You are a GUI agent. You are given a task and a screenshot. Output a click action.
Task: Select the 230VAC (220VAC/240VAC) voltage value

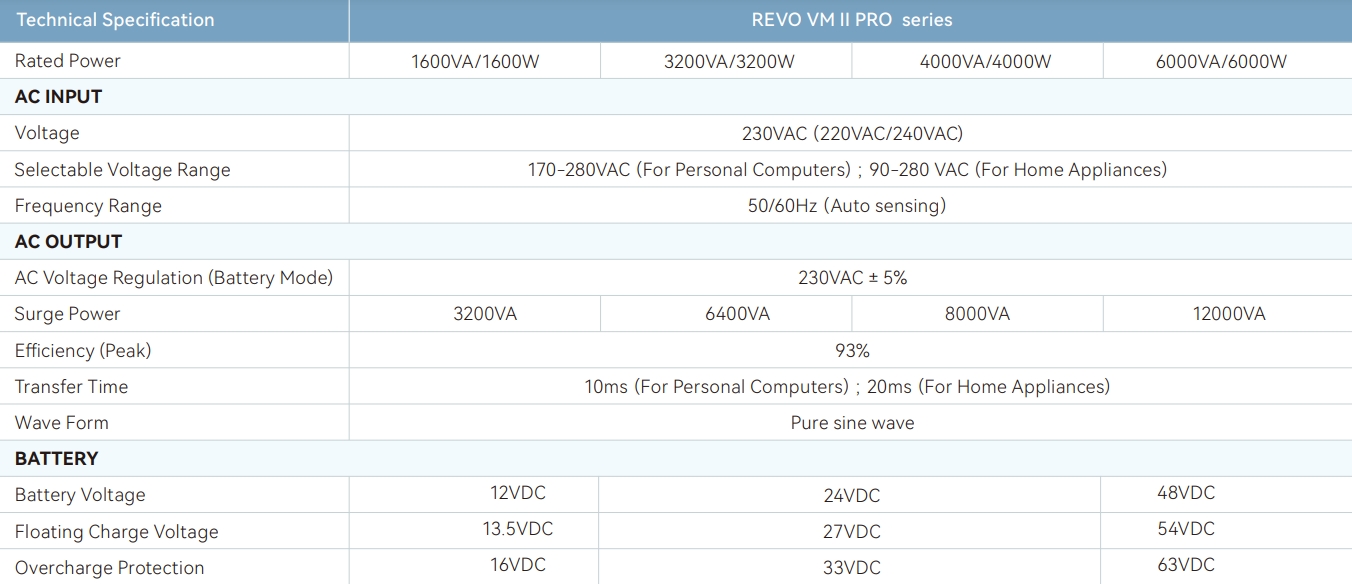(852, 133)
